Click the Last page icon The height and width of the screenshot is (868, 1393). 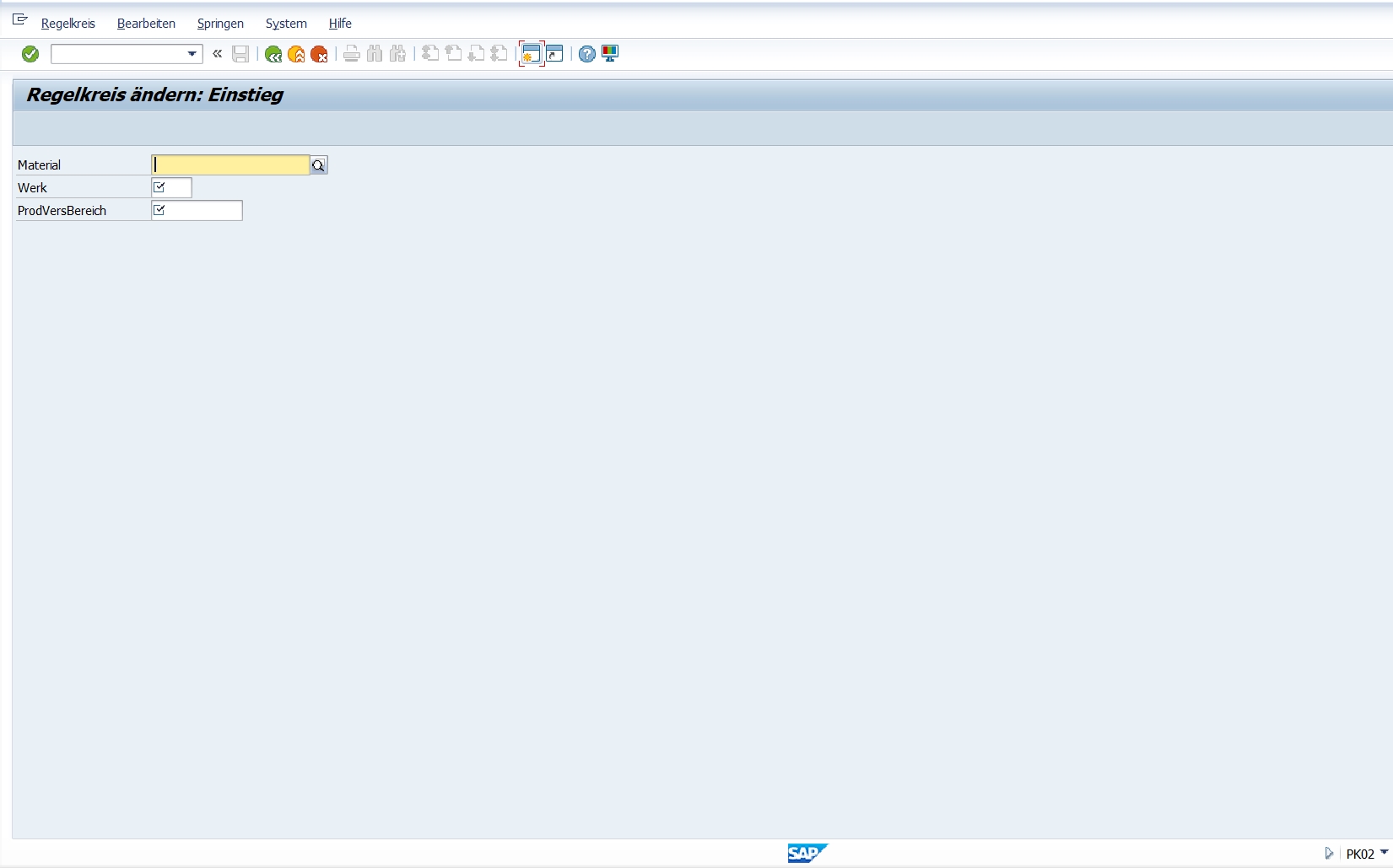[x=499, y=54]
